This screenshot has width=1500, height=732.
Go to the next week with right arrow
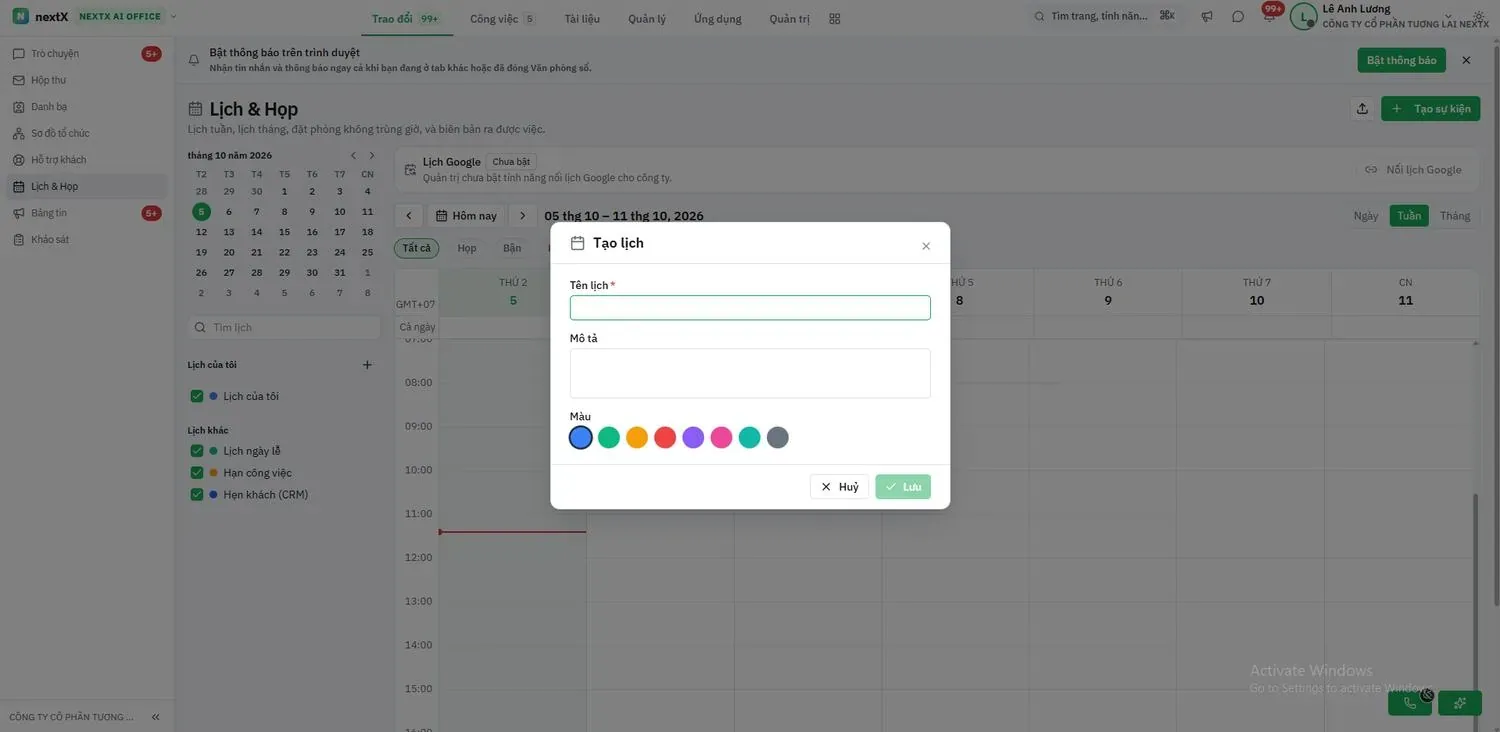point(522,216)
